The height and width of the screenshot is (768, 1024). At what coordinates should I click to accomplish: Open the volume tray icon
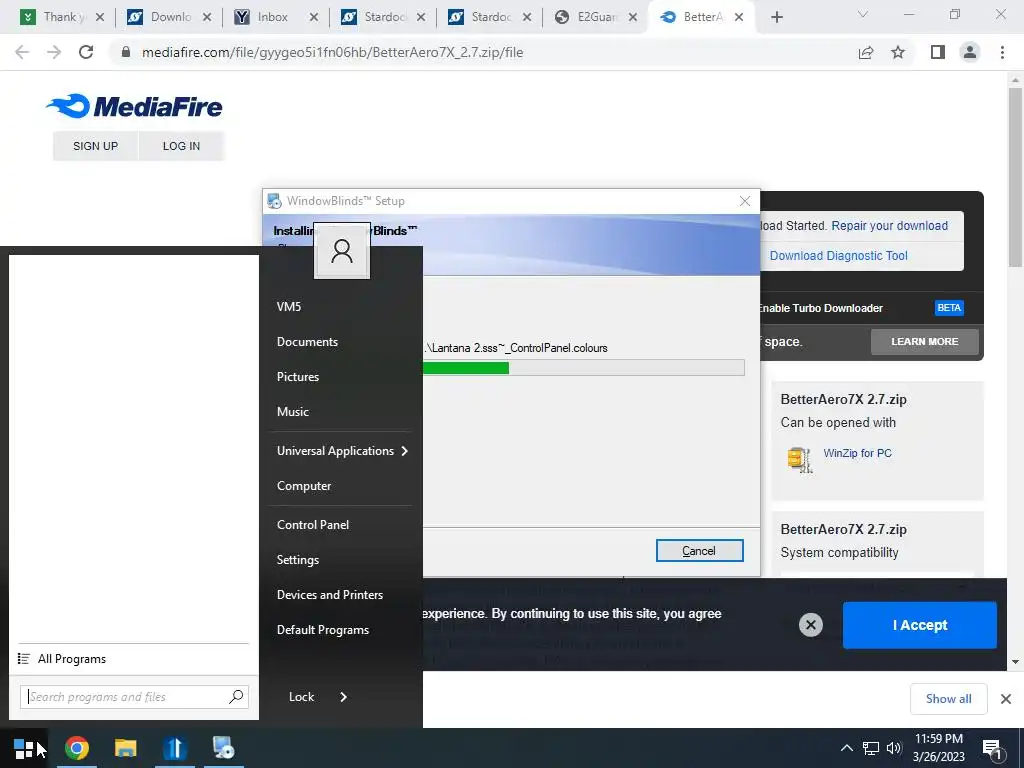[x=894, y=748]
